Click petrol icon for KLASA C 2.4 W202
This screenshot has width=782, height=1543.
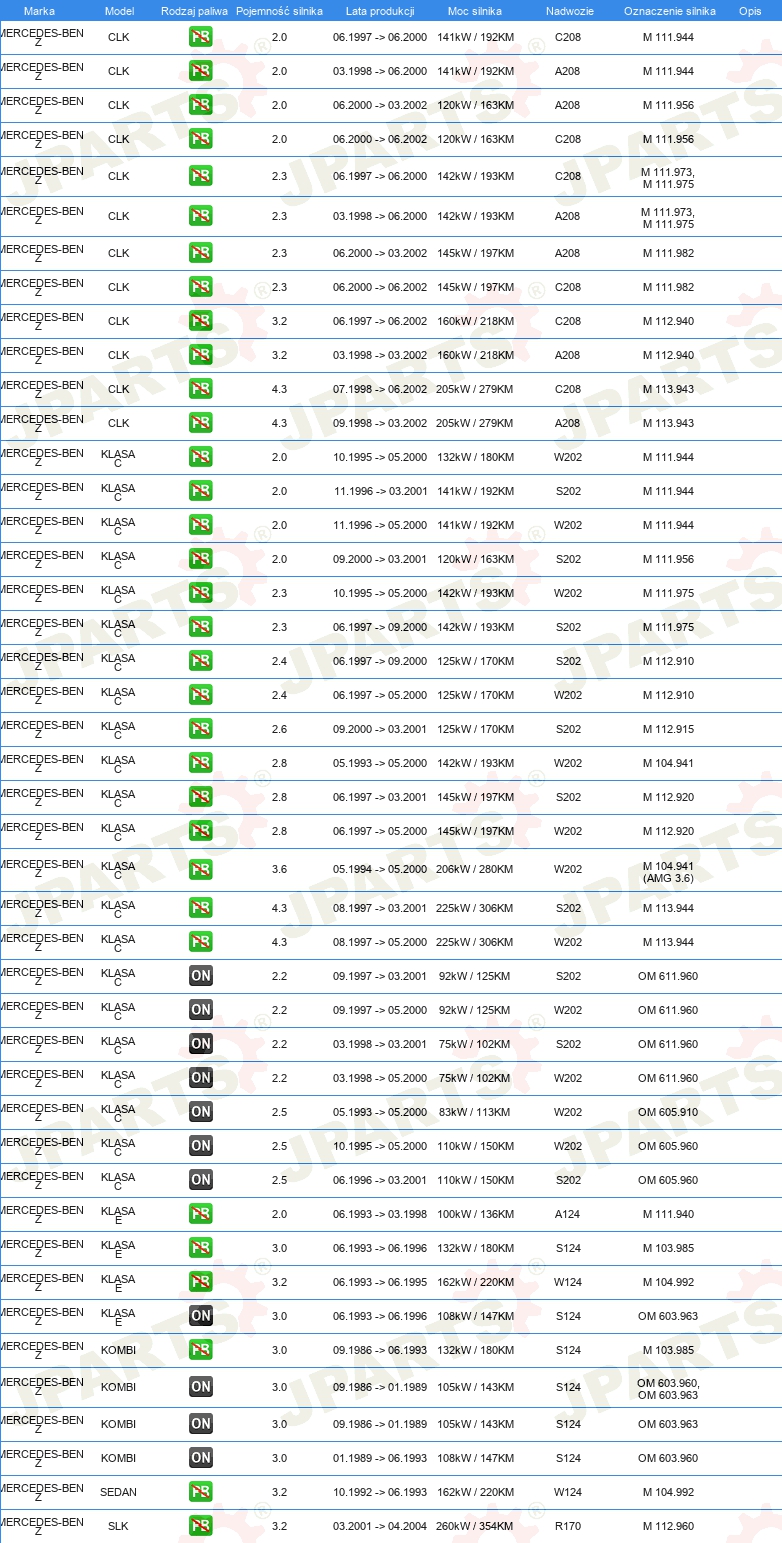[201, 695]
